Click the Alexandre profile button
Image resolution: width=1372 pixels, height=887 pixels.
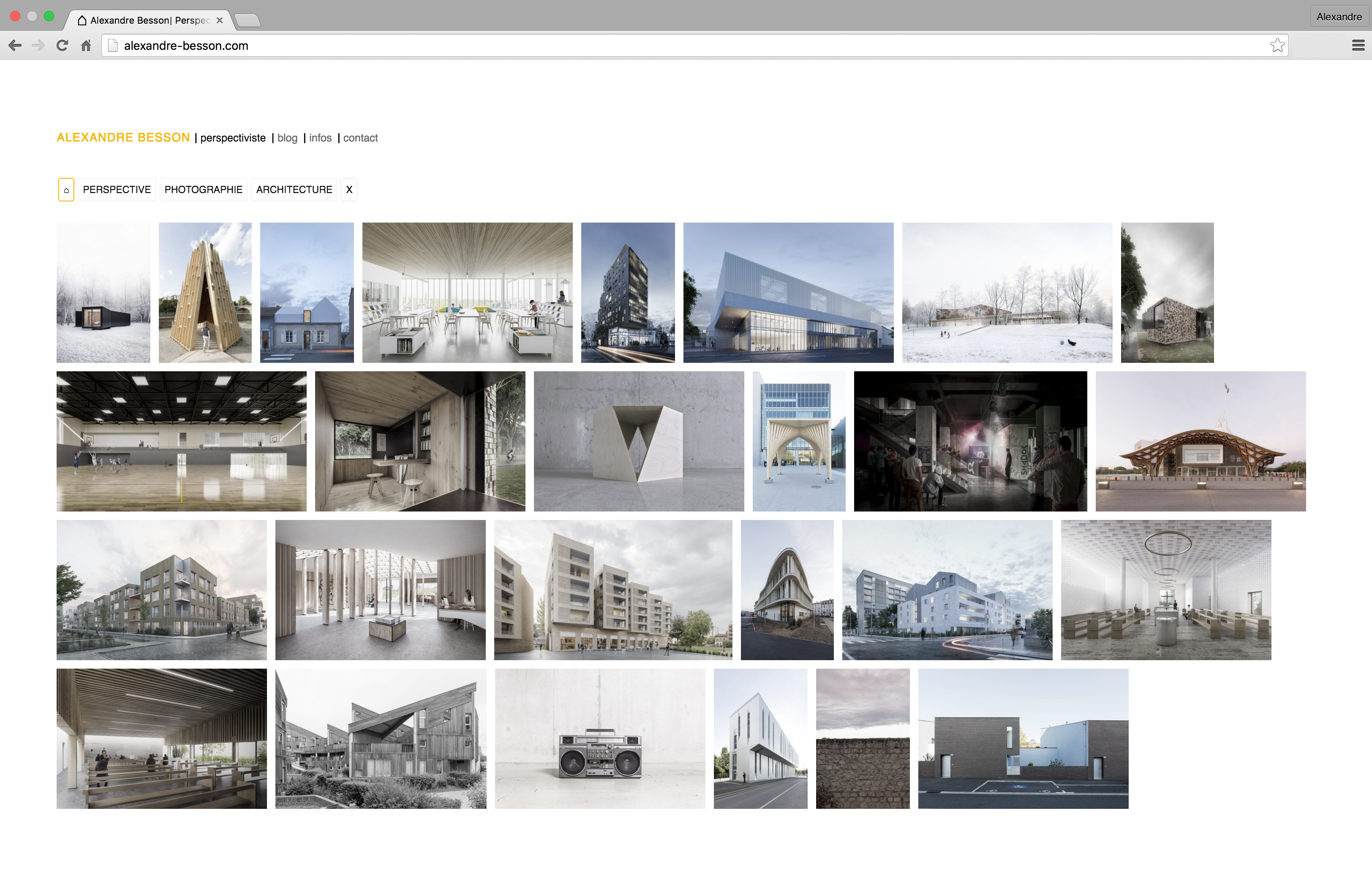pyautogui.click(x=1339, y=17)
